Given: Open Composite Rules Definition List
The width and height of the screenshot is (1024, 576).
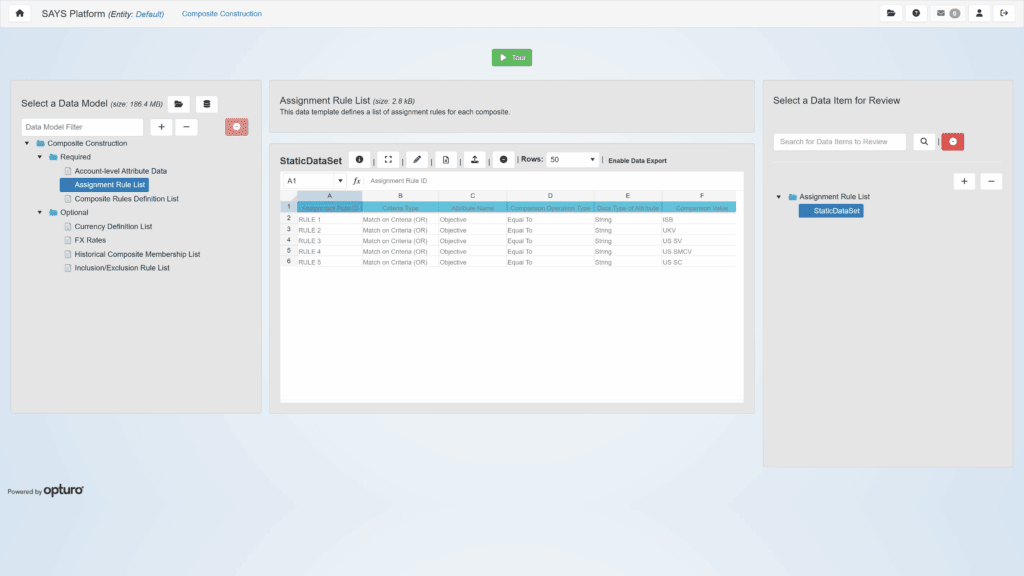Looking at the screenshot, I should [126, 199].
